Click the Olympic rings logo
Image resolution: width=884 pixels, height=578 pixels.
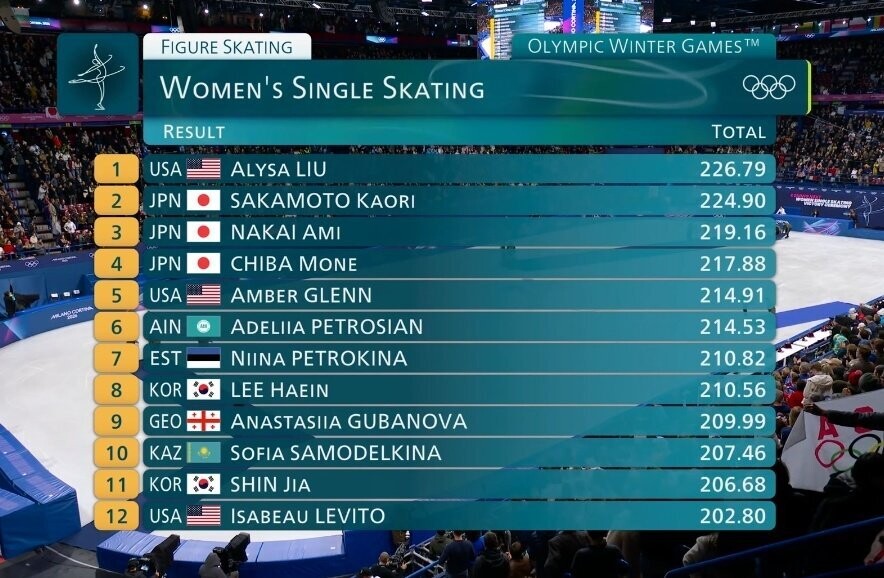tap(769, 87)
